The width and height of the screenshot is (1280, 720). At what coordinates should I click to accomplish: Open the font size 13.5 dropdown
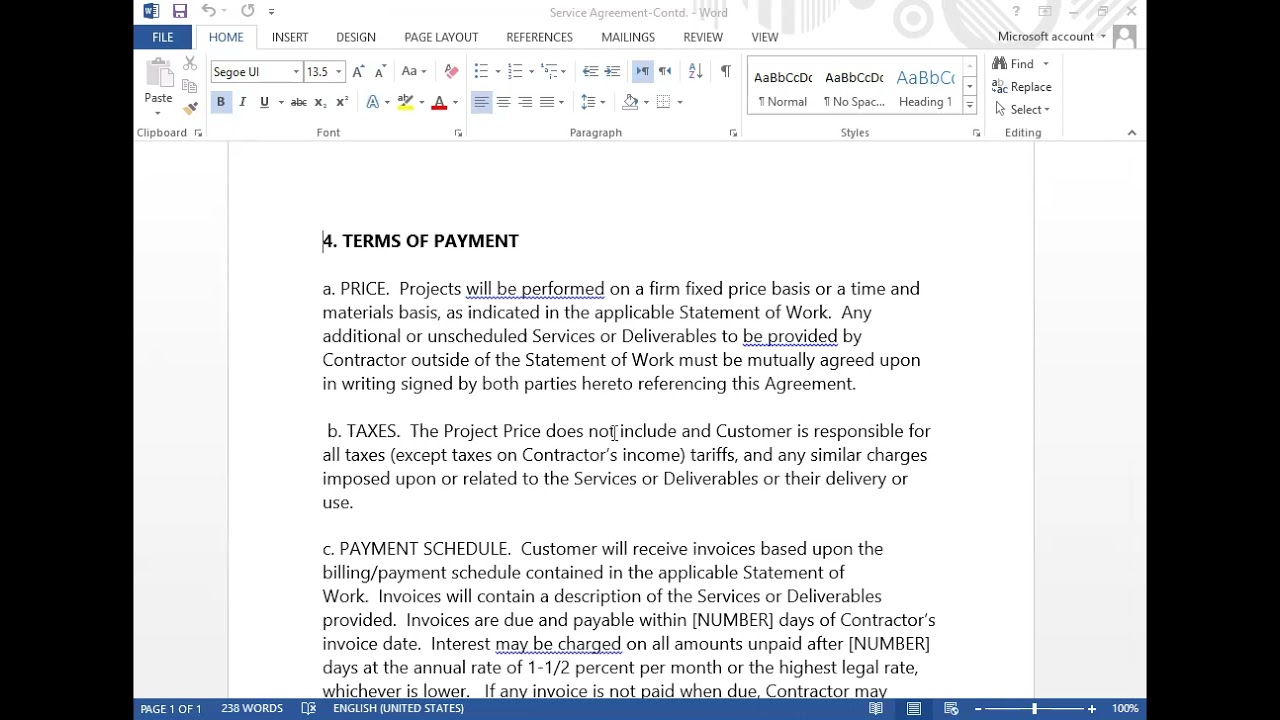pyautogui.click(x=338, y=72)
